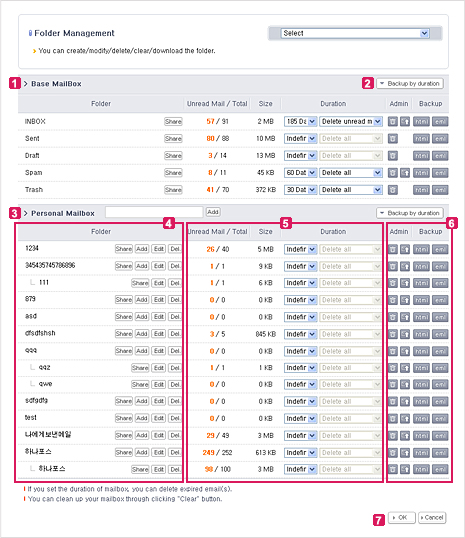Open the duration dropdown for folder 1234

tap(300, 249)
